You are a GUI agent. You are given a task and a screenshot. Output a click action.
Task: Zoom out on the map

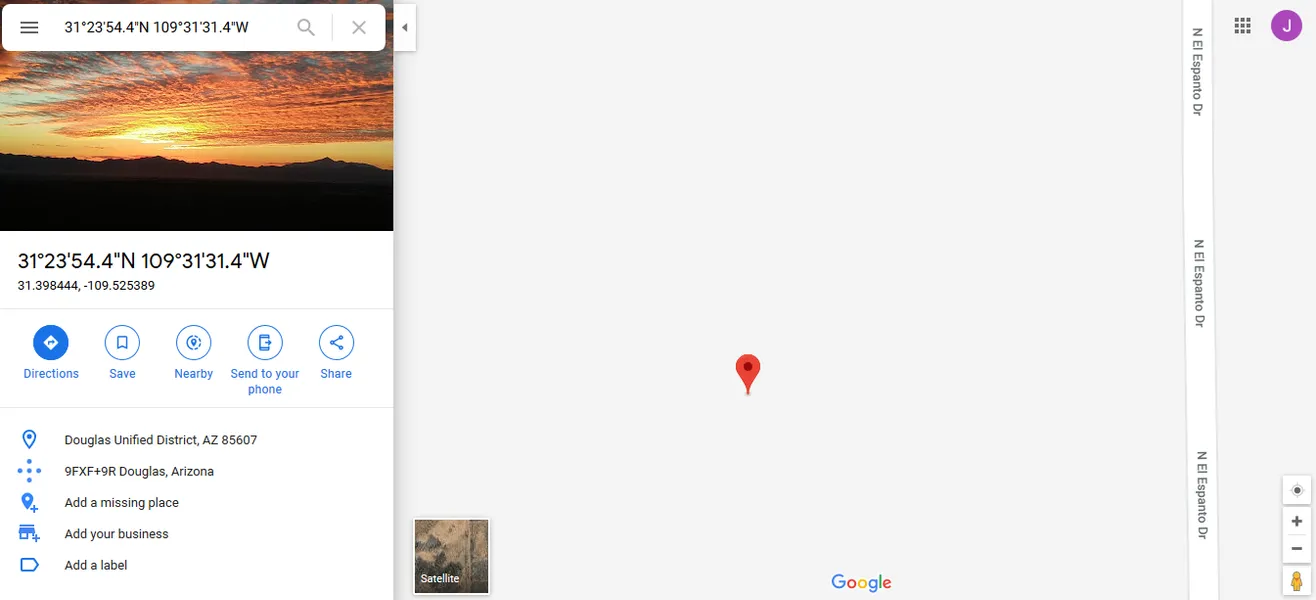pos(1297,548)
